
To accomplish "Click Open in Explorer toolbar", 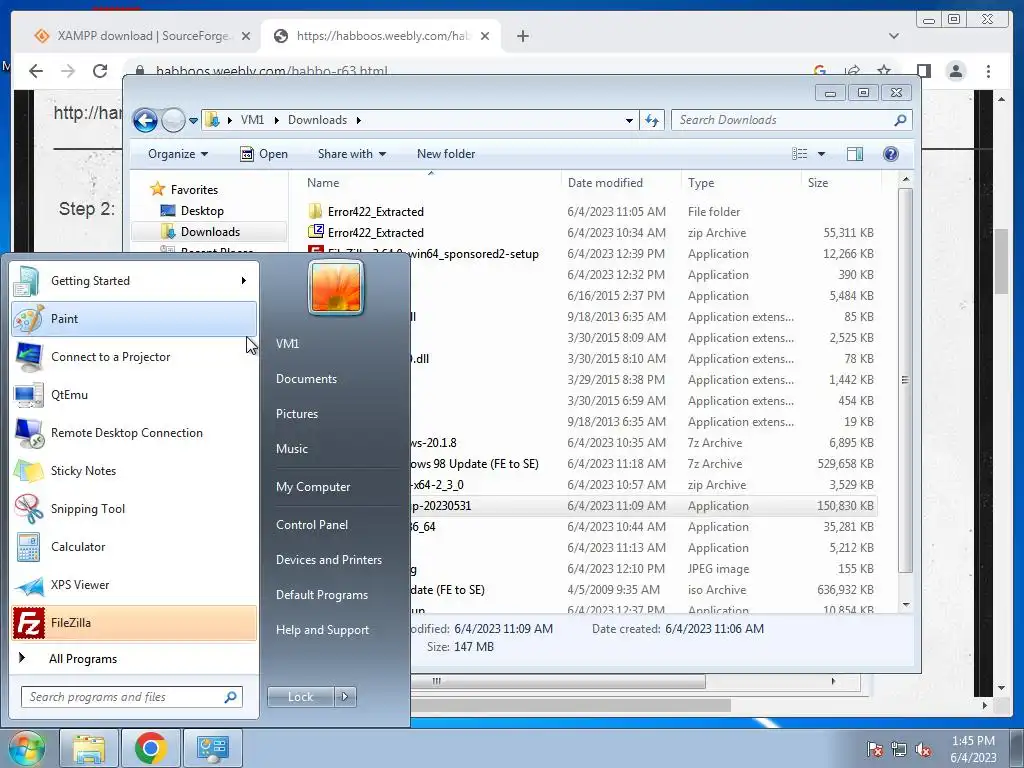I will [x=264, y=154].
